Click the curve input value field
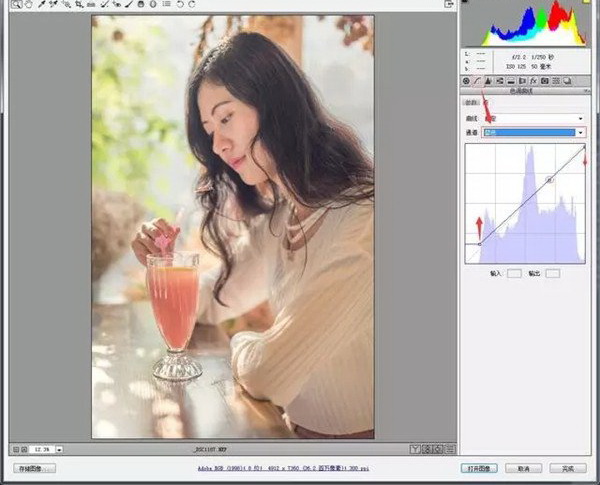Screen dimensions: 600x485 [x=514, y=272]
